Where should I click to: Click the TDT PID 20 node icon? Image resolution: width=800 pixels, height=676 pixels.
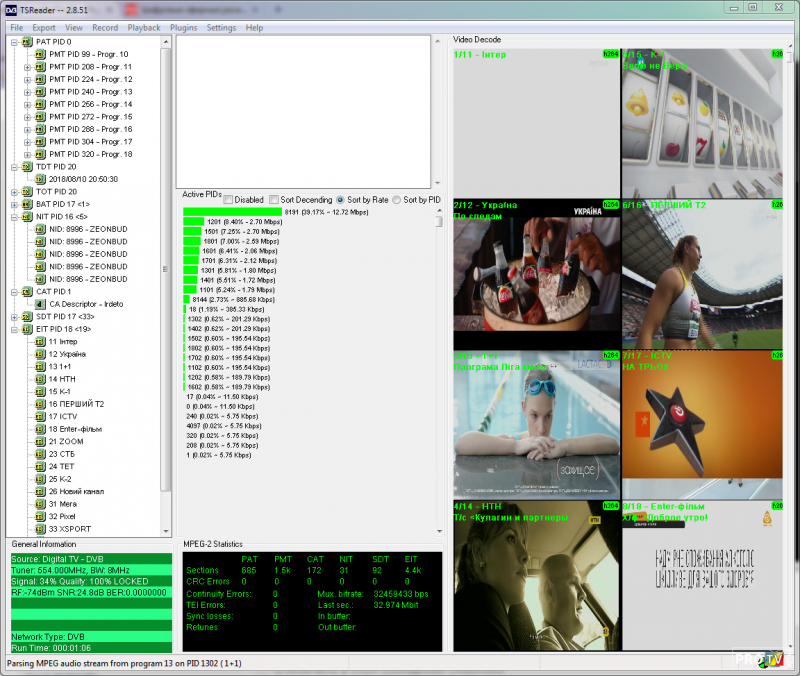[27, 167]
